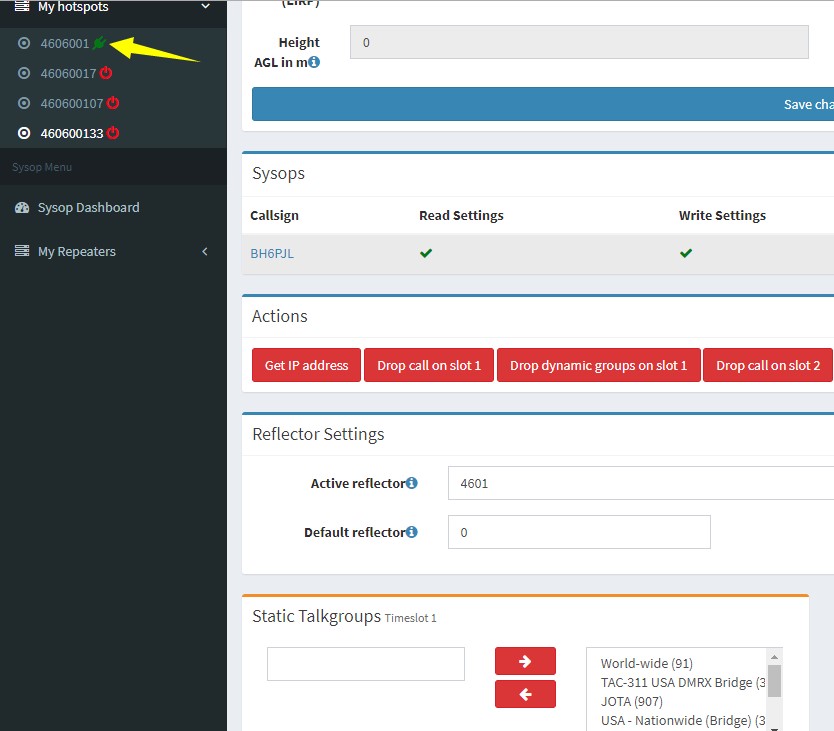Click the red power icon beside 460600133

(x=113, y=133)
